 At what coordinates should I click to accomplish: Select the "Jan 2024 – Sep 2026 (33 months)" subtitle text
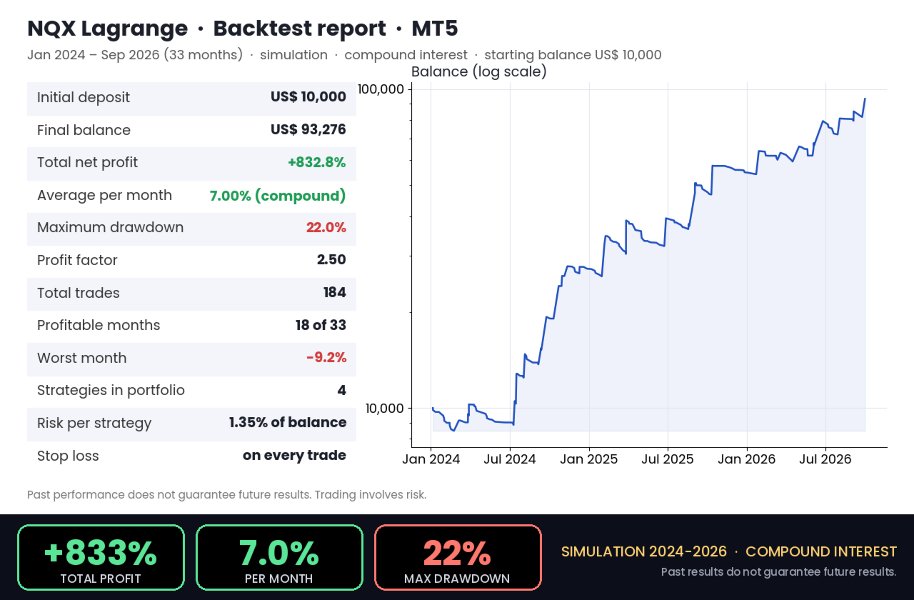point(135,55)
